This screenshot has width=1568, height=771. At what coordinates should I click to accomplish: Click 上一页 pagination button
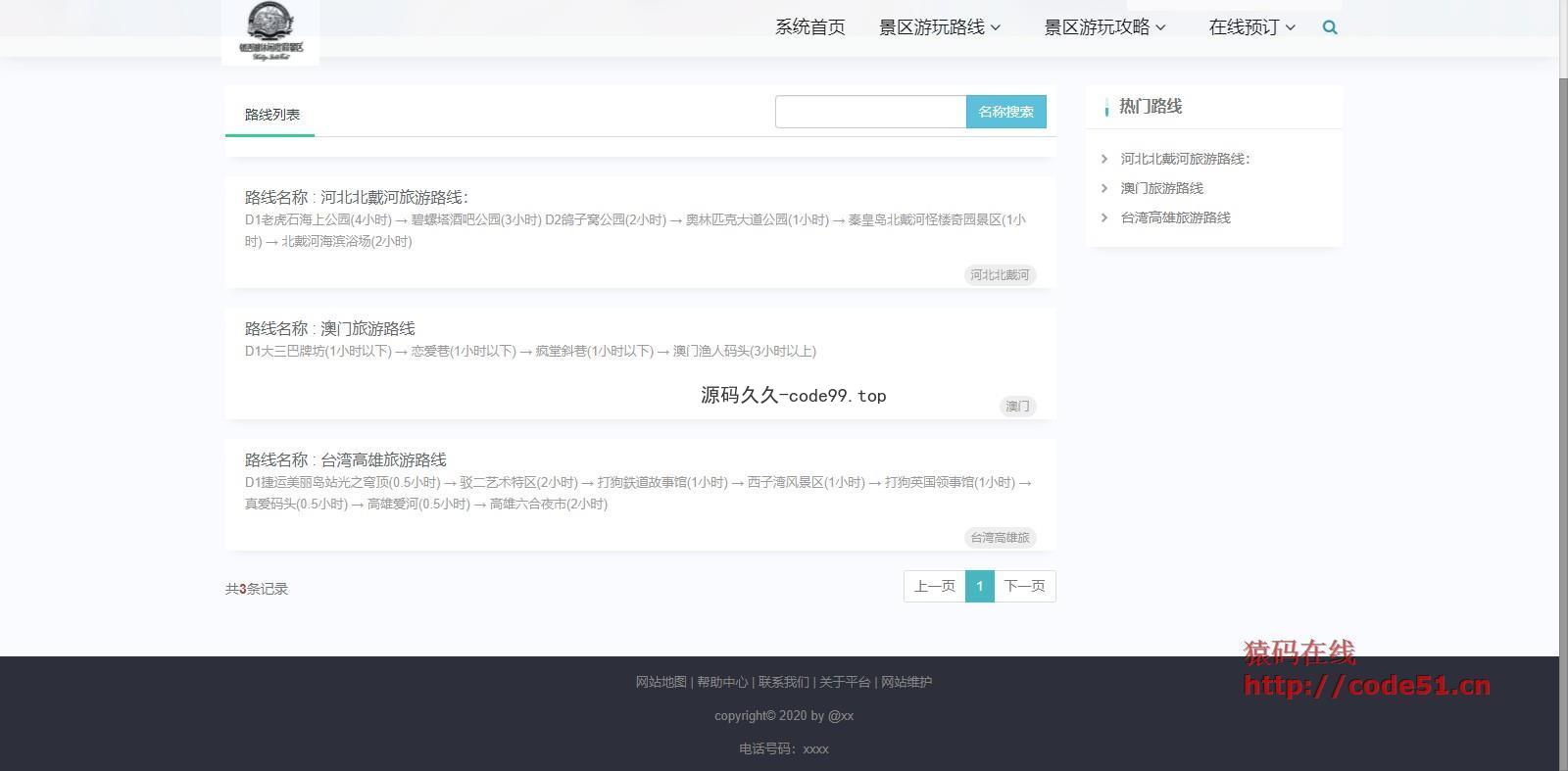point(934,586)
